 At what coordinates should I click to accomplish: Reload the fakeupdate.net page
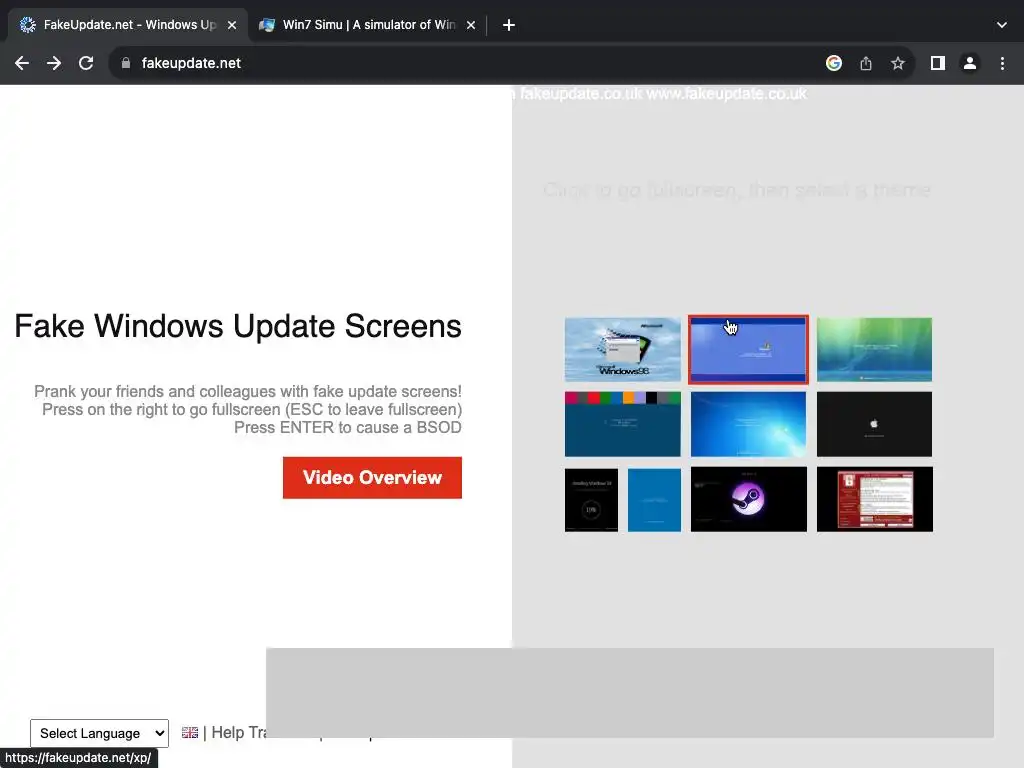click(x=86, y=63)
